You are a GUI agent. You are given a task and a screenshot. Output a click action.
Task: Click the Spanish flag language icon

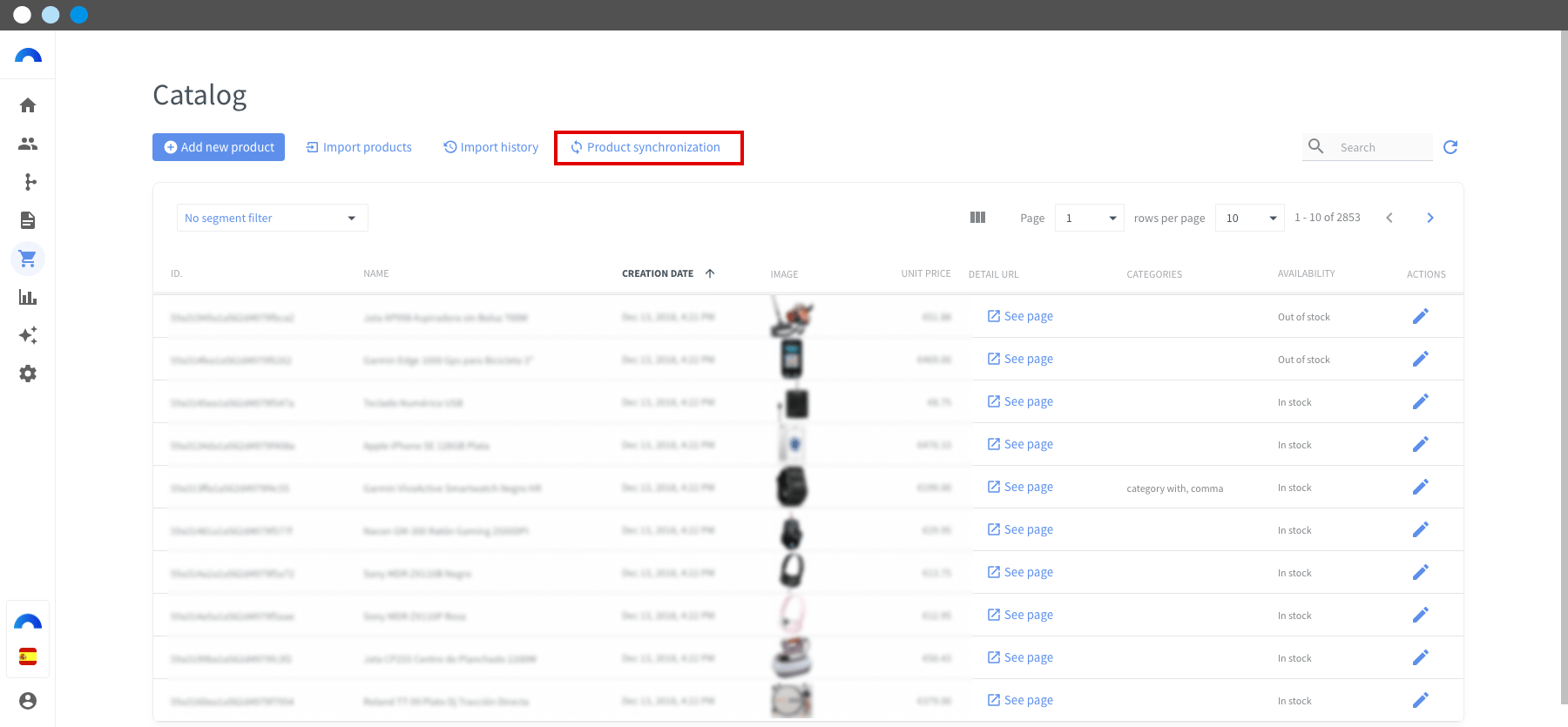[28, 656]
